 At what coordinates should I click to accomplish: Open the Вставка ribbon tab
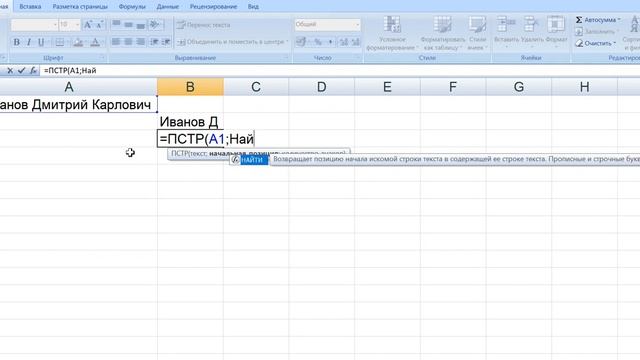(x=30, y=7)
